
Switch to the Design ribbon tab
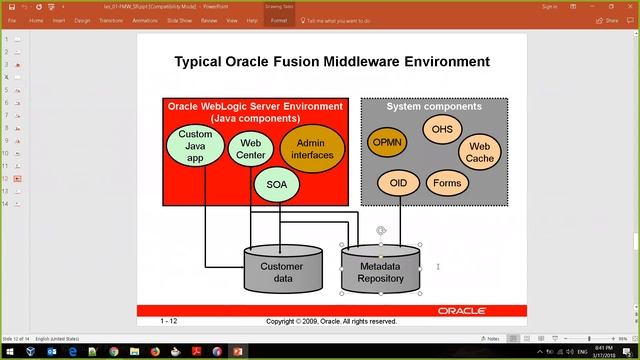(82, 20)
